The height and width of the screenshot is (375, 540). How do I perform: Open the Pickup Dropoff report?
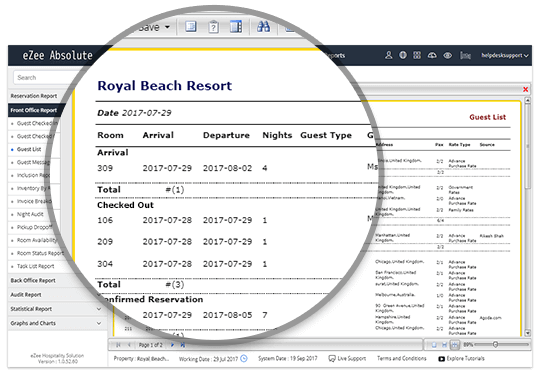[34, 227]
